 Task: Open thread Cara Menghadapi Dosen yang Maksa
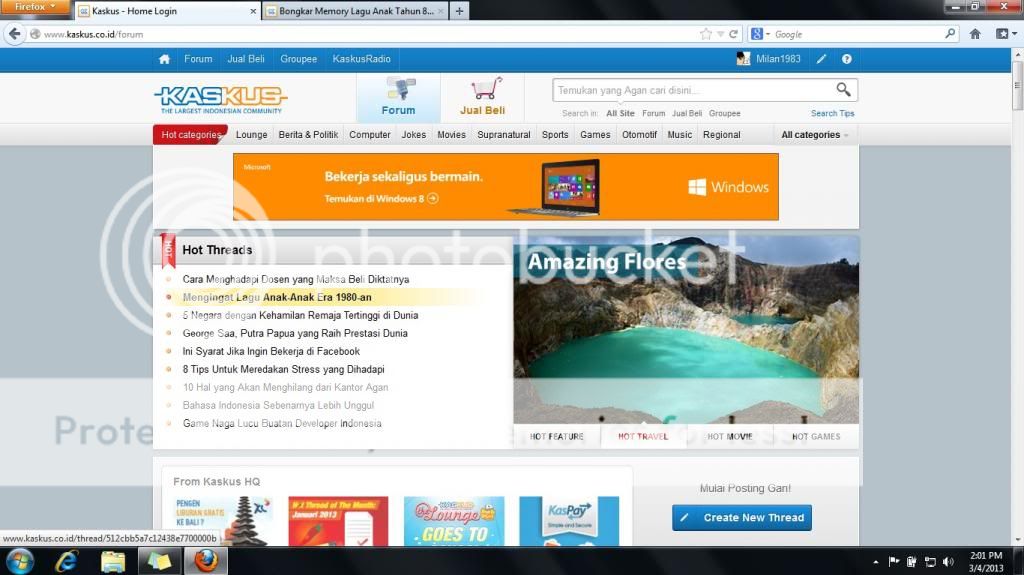coord(296,279)
